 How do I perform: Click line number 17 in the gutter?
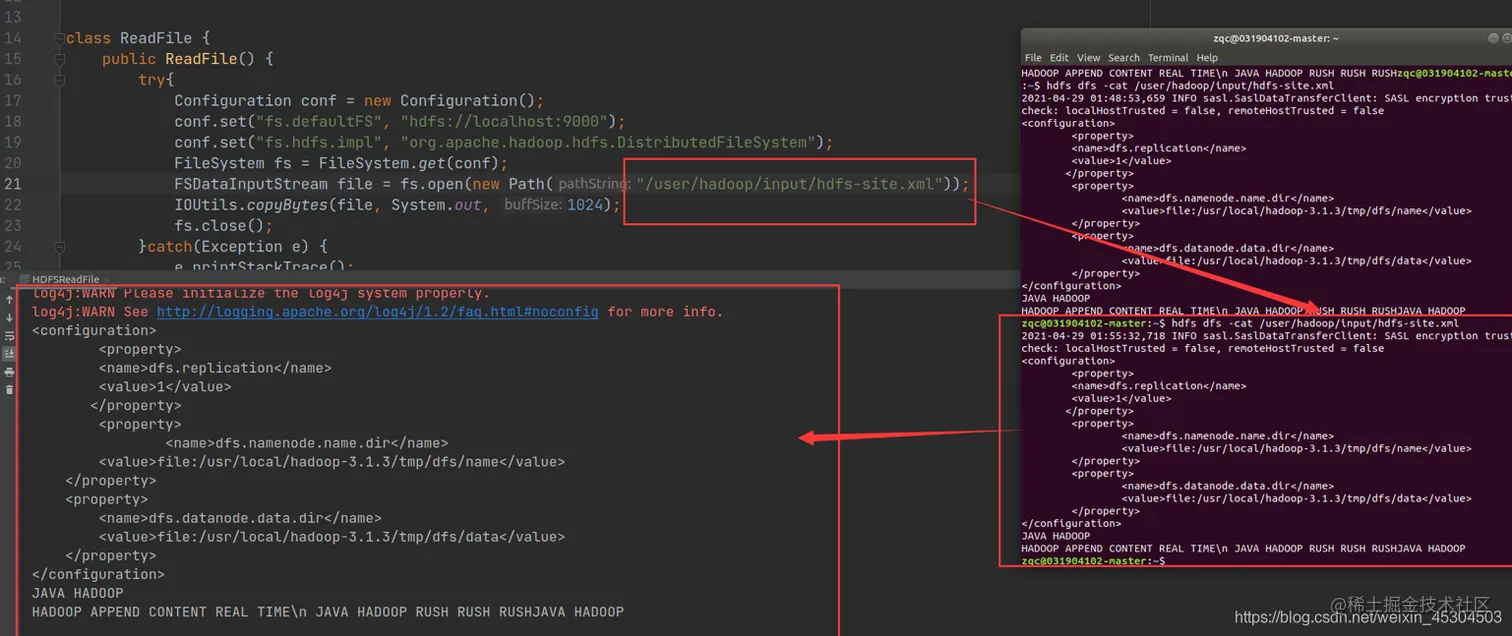tap(12, 101)
